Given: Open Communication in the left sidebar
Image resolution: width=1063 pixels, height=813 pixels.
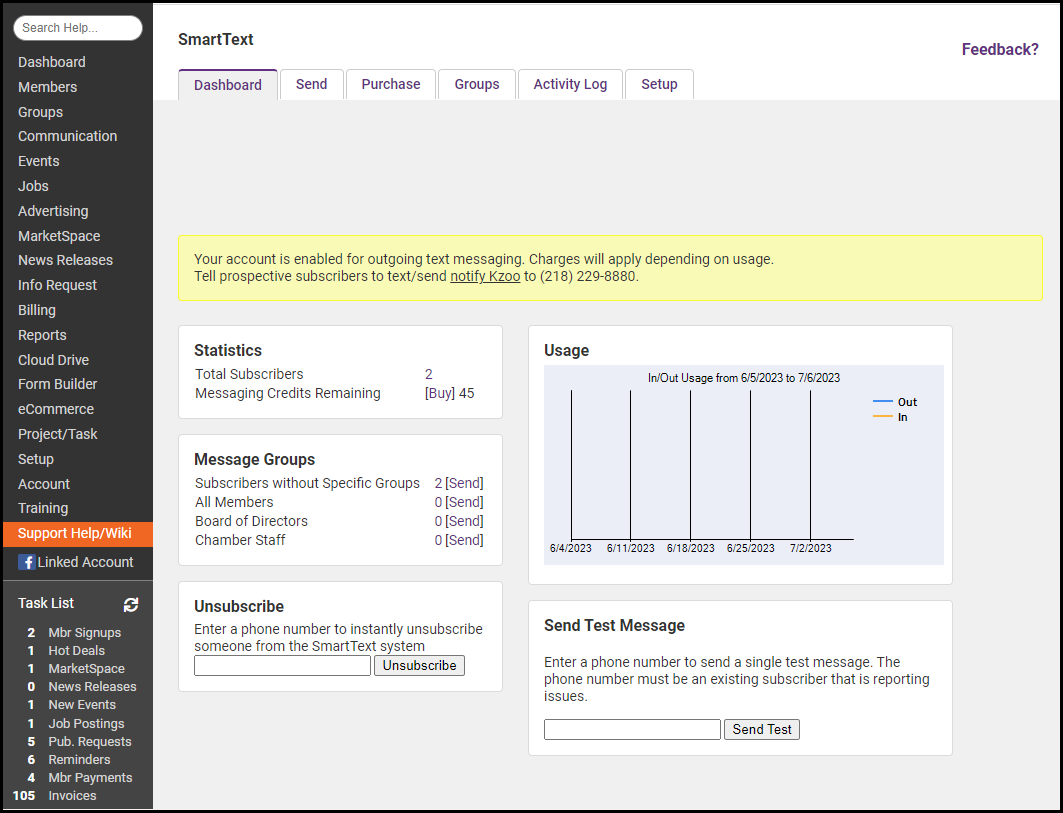Looking at the screenshot, I should 67,136.
